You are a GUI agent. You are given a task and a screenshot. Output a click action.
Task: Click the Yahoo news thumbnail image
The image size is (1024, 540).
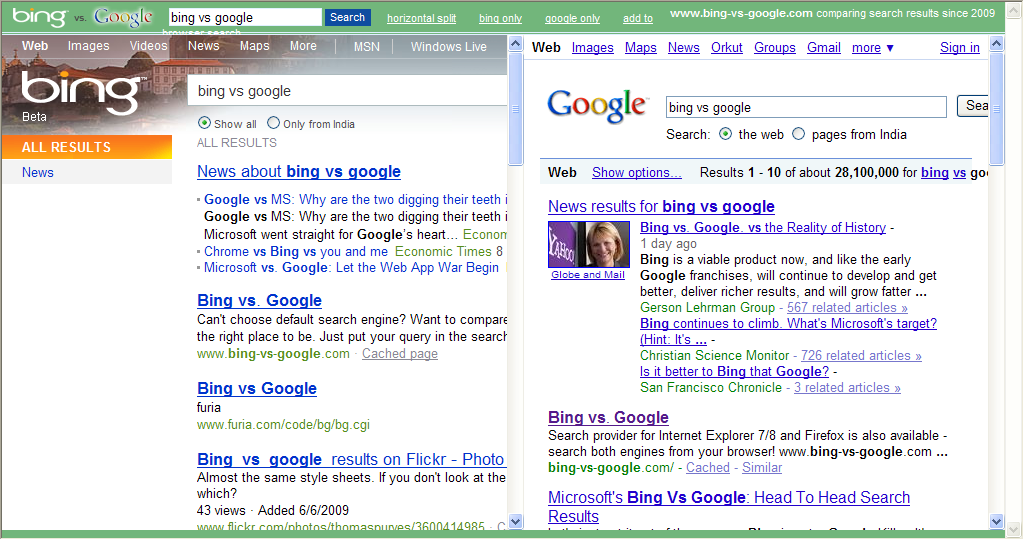(589, 244)
